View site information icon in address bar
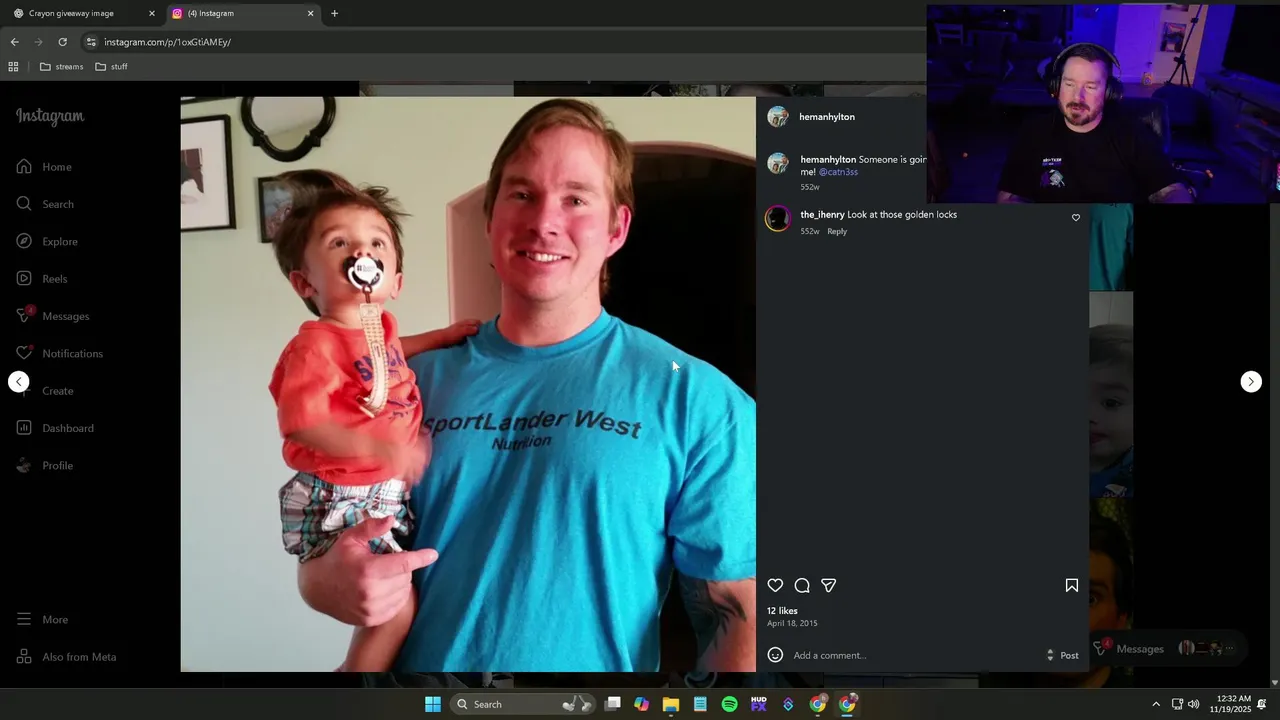Screen dimensions: 1280x720 click(x=91, y=42)
